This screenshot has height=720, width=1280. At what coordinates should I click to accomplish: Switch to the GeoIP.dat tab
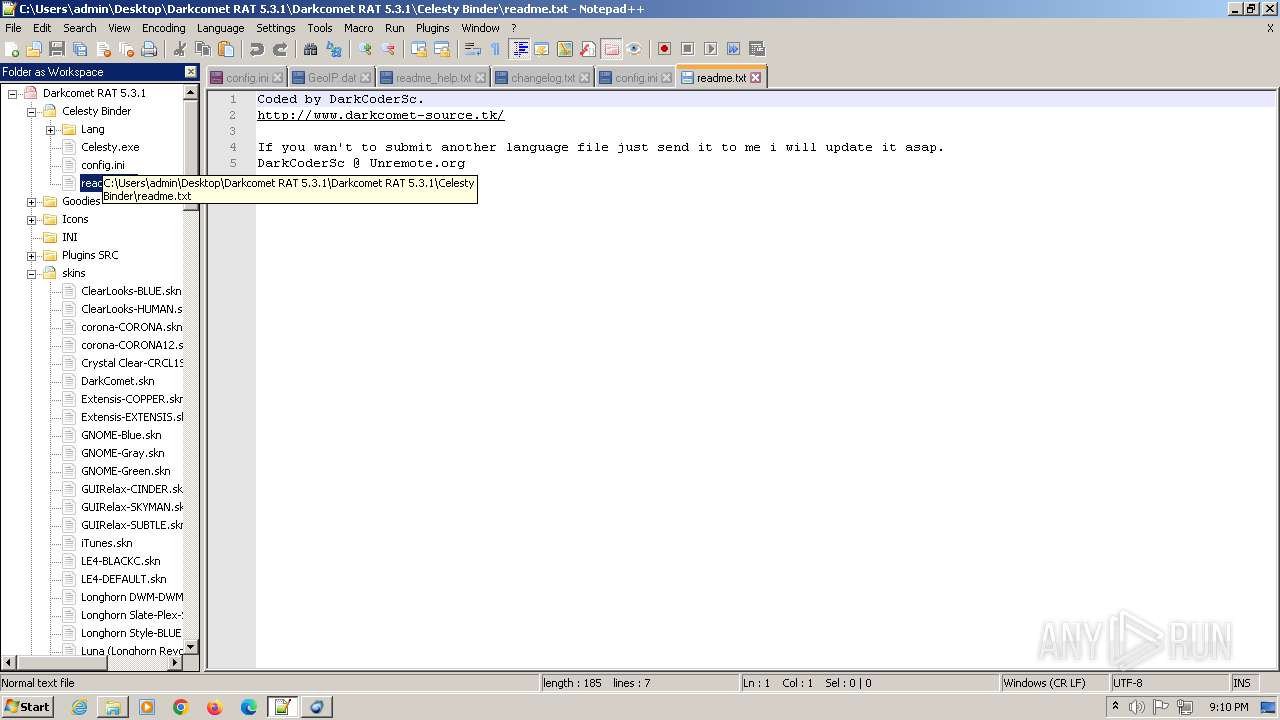(x=331, y=78)
